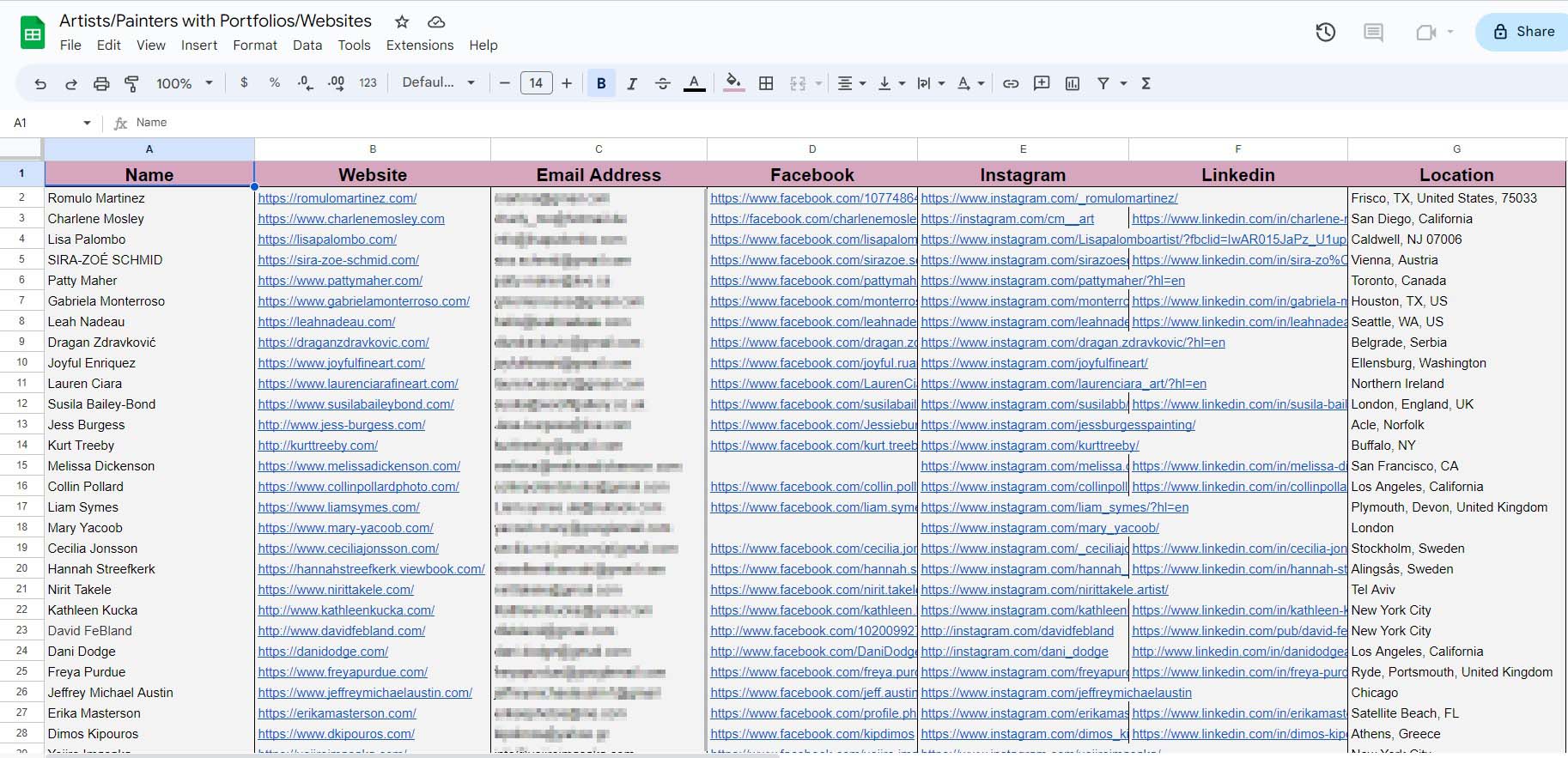Click the Google Sheets home icon

tap(33, 33)
